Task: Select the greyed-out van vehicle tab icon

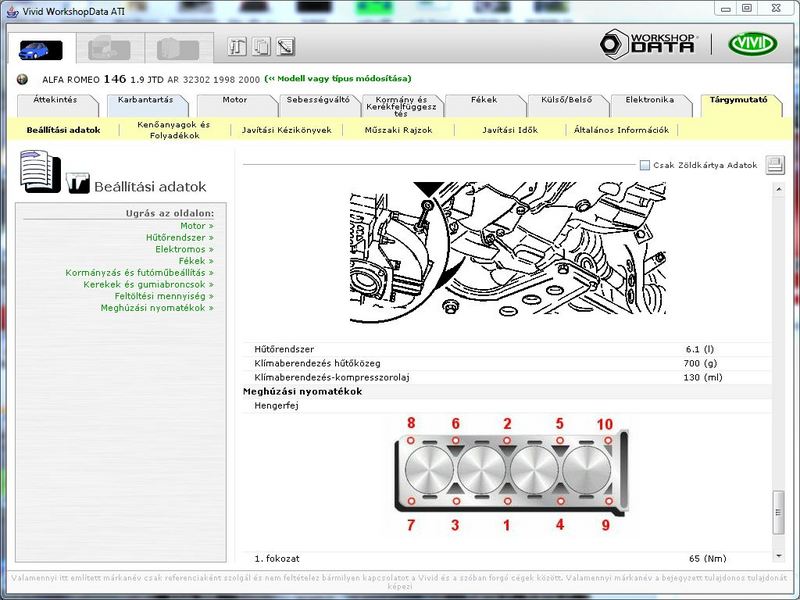Action: pos(109,48)
